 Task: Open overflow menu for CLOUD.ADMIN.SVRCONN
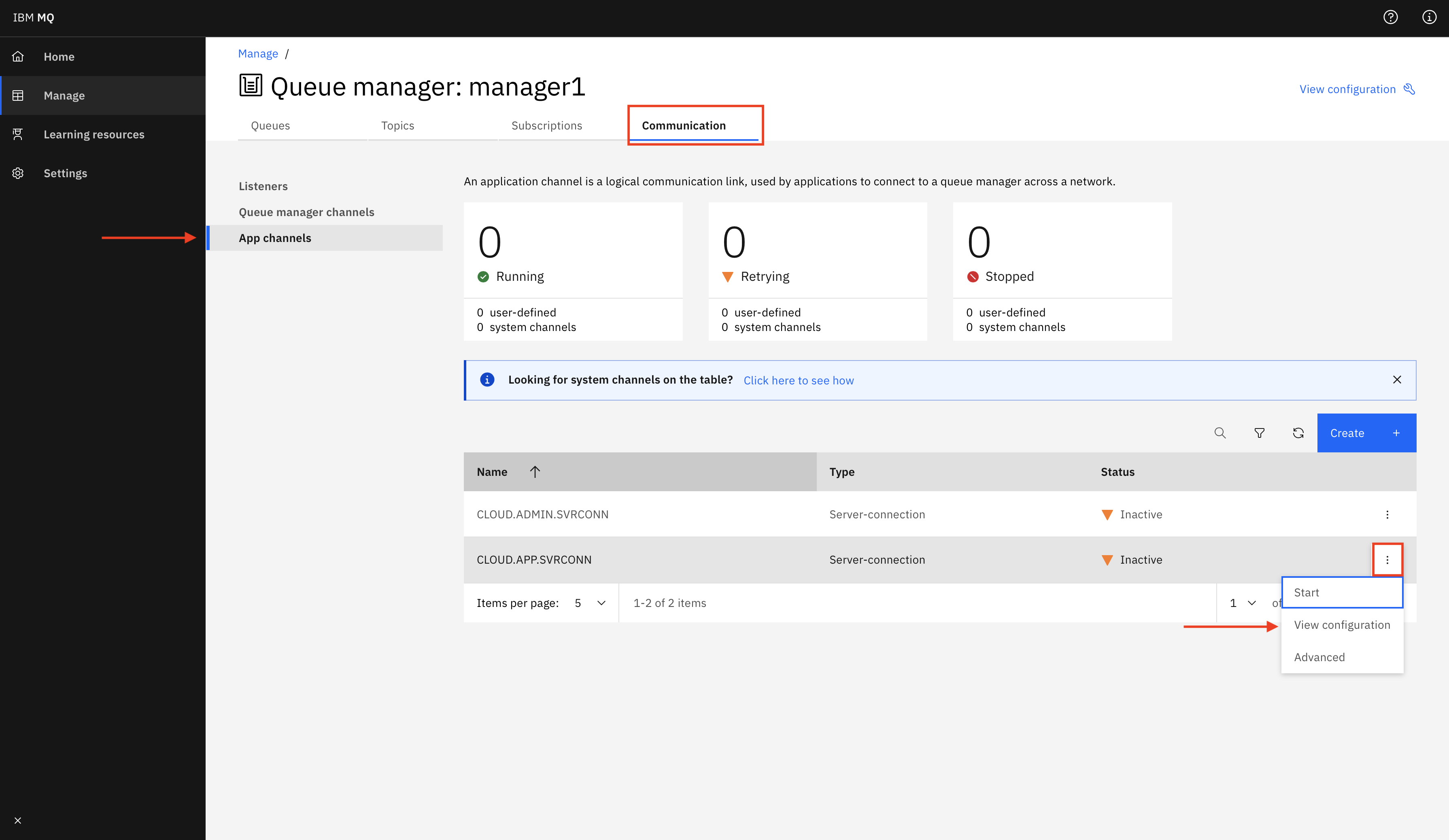point(1387,515)
